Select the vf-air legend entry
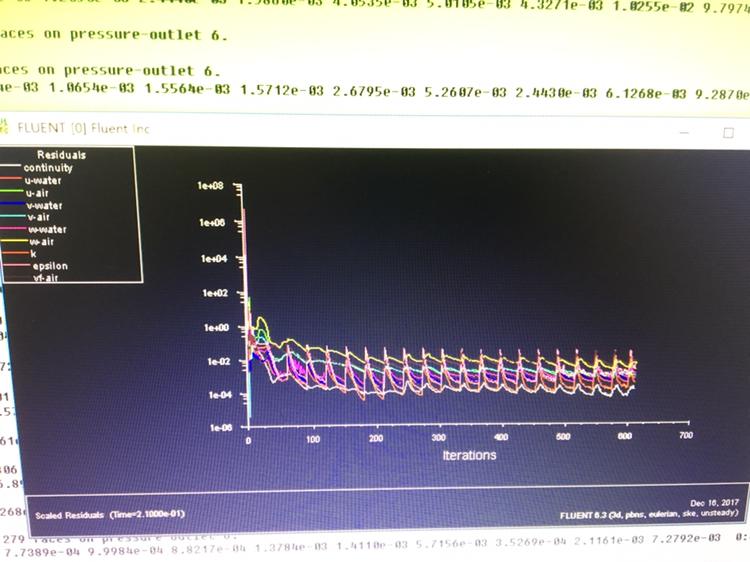This screenshot has width=750, height=562. click(x=46, y=277)
